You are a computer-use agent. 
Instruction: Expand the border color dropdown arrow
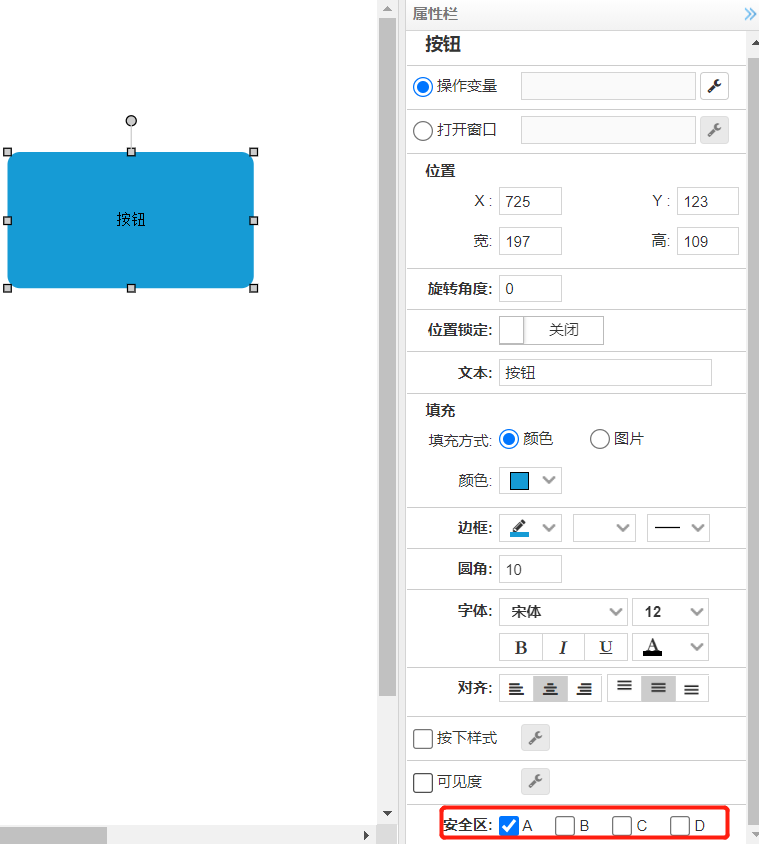coord(549,528)
